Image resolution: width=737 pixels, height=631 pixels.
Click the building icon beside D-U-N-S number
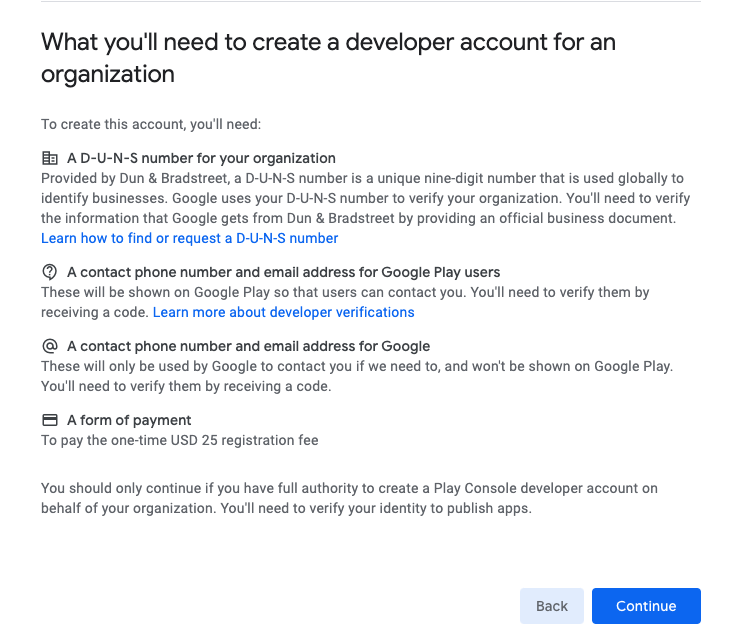49,158
